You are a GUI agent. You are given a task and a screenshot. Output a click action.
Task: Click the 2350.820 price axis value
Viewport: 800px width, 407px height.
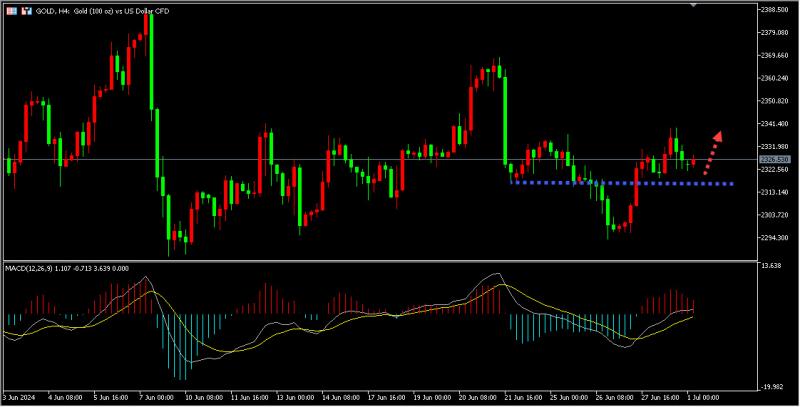pyautogui.click(x=775, y=101)
